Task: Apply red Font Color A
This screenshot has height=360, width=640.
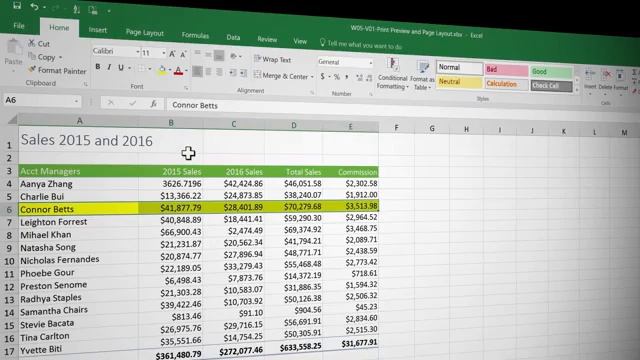Action: pos(178,71)
